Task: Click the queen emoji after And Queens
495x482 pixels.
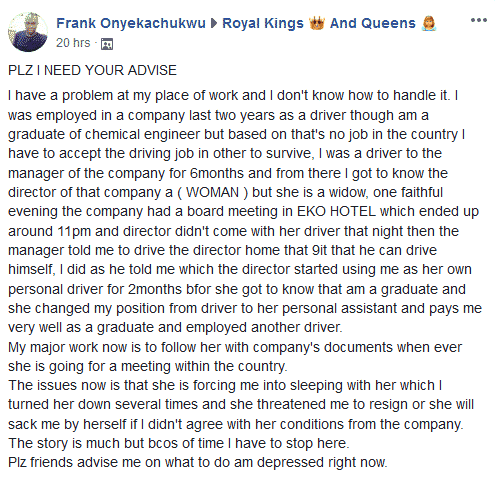Action: tap(429, 23)
